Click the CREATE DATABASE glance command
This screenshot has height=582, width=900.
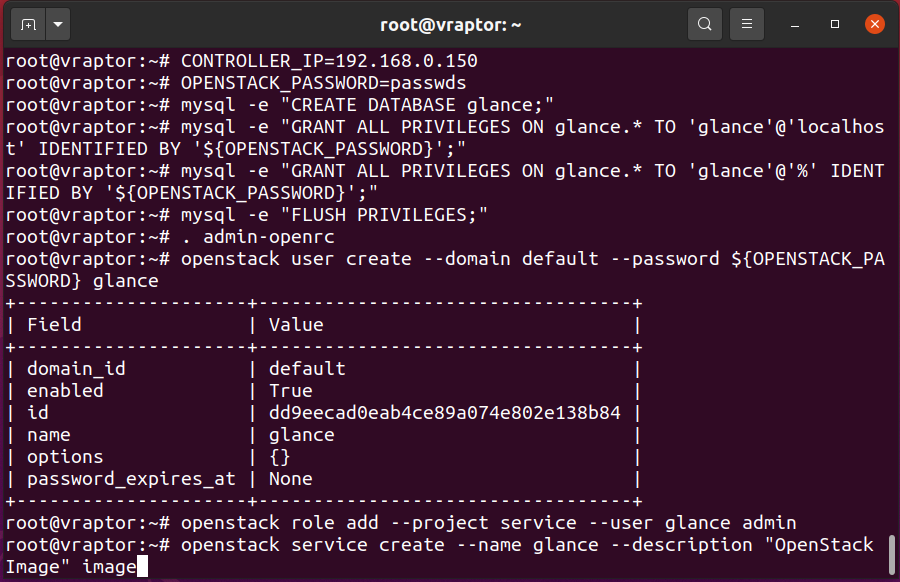[367, 105]
